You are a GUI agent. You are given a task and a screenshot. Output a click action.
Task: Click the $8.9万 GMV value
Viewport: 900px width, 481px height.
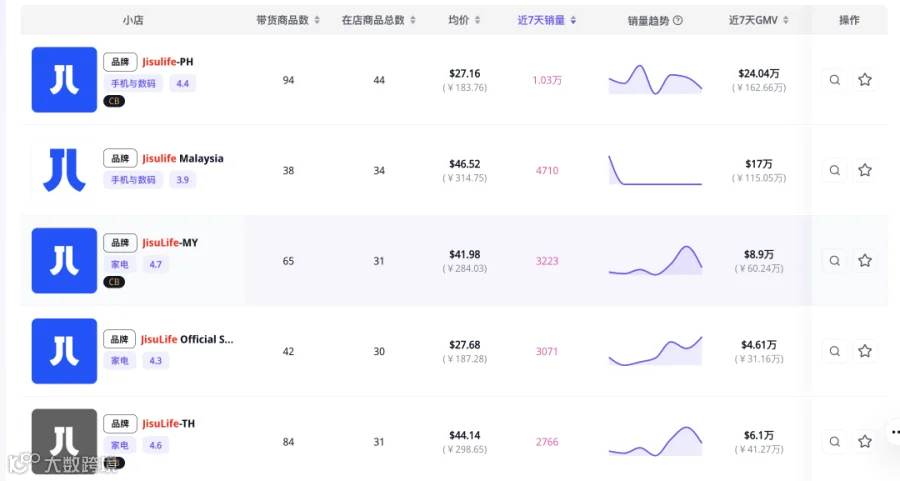tap(759, 254)
